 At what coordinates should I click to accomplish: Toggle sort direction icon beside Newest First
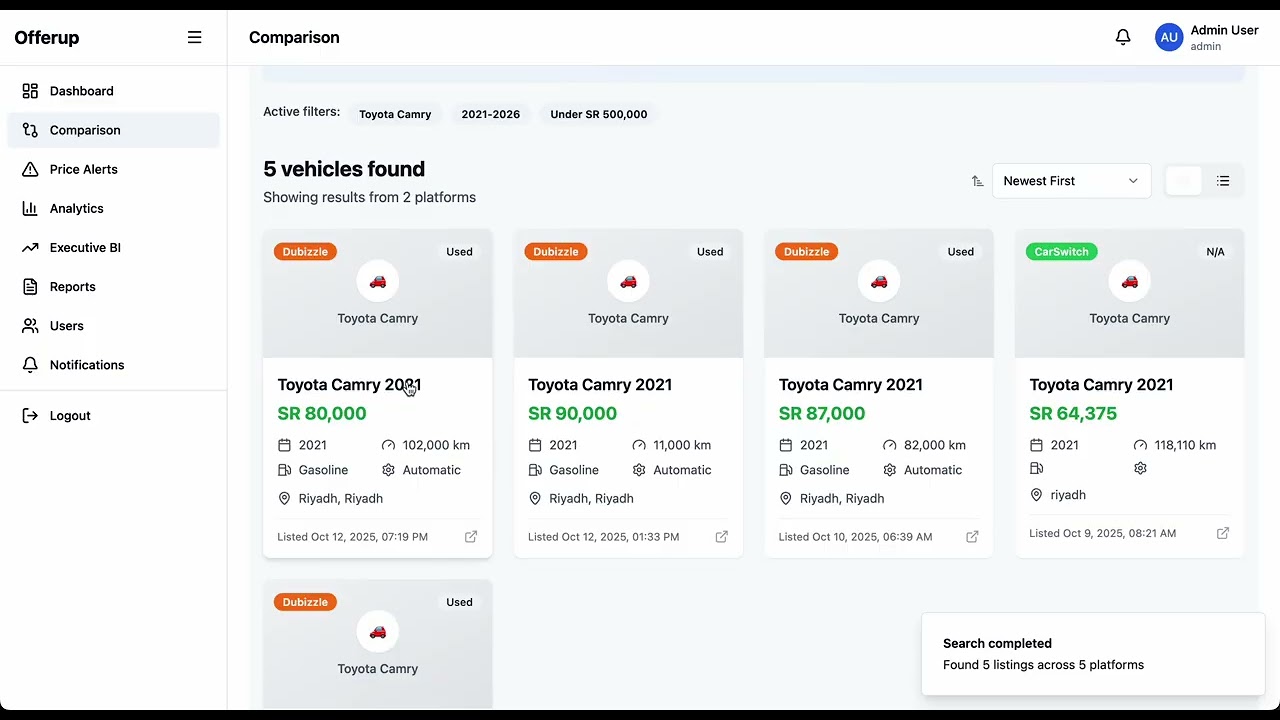tap(977, 181)
